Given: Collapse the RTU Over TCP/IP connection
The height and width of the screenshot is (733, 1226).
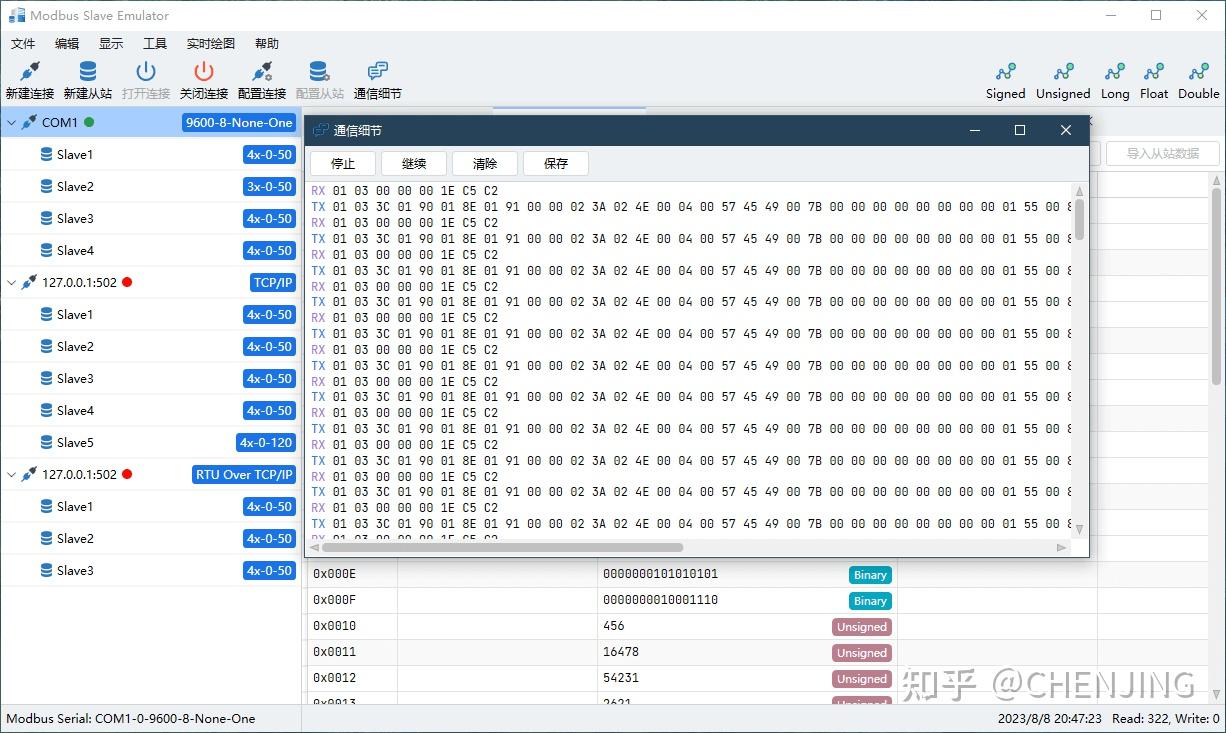Looking at the screenshot, I should click(12, 474).
